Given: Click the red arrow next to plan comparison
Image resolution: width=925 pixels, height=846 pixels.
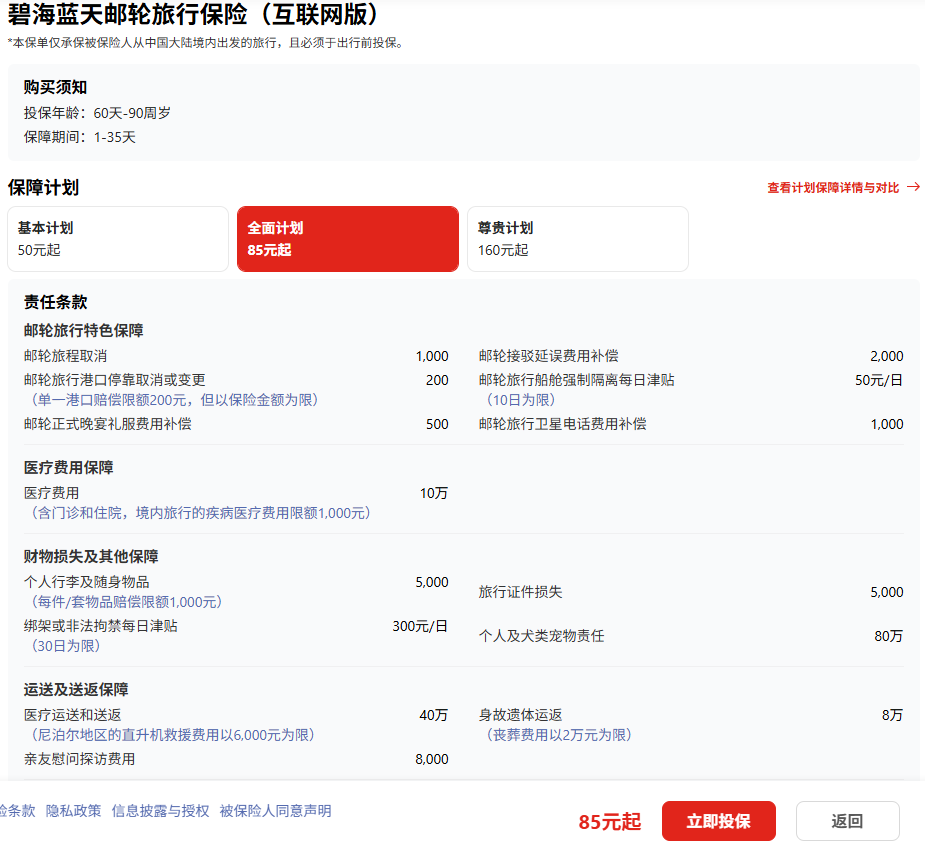Looking at the screenshot, I should click(913, 187).
